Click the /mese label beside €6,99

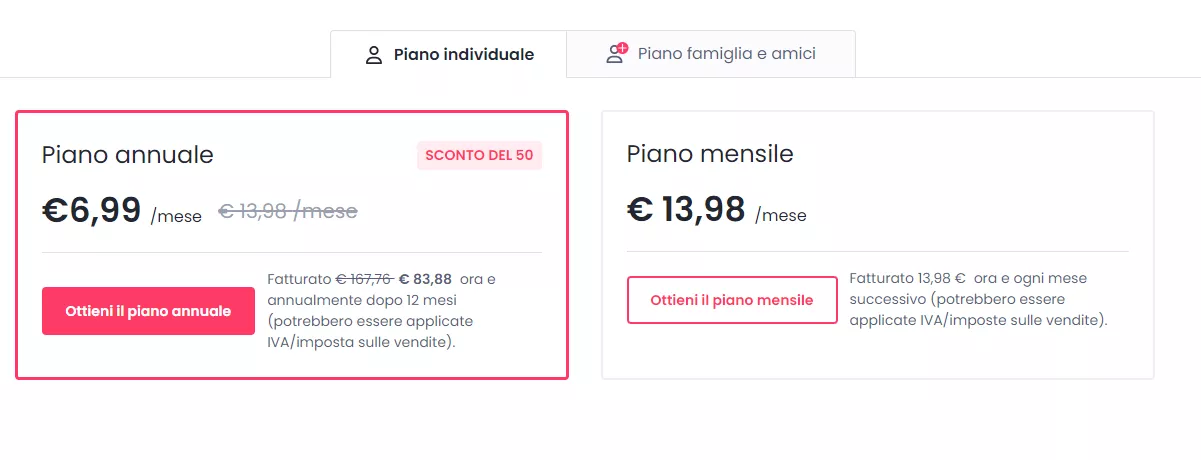(176, 216)
